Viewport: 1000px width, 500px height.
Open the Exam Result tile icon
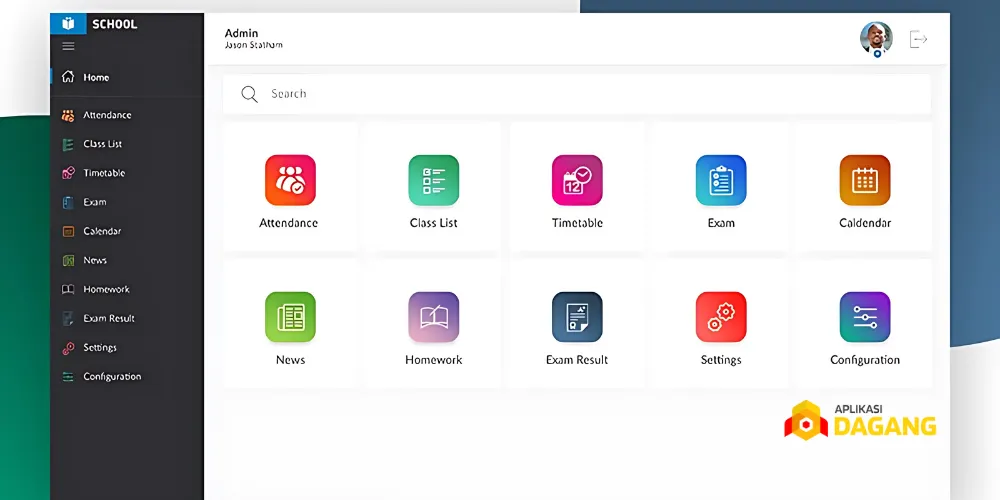577,317
